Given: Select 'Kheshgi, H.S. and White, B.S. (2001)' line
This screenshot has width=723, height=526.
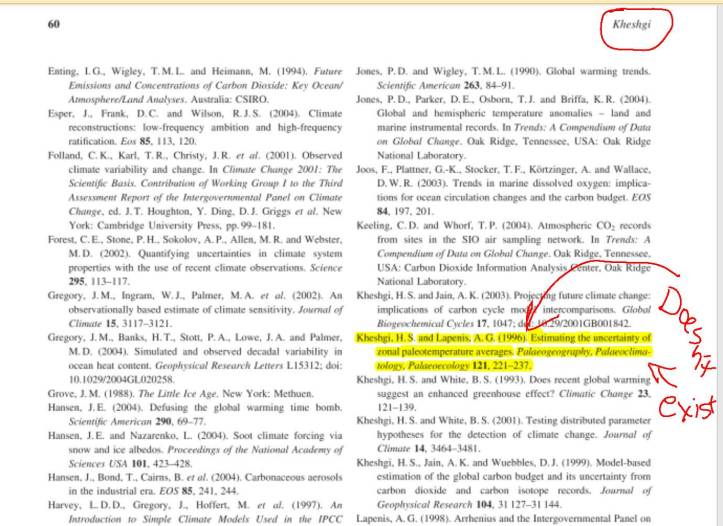Looking at the screenshot, I should pos(504,420).
